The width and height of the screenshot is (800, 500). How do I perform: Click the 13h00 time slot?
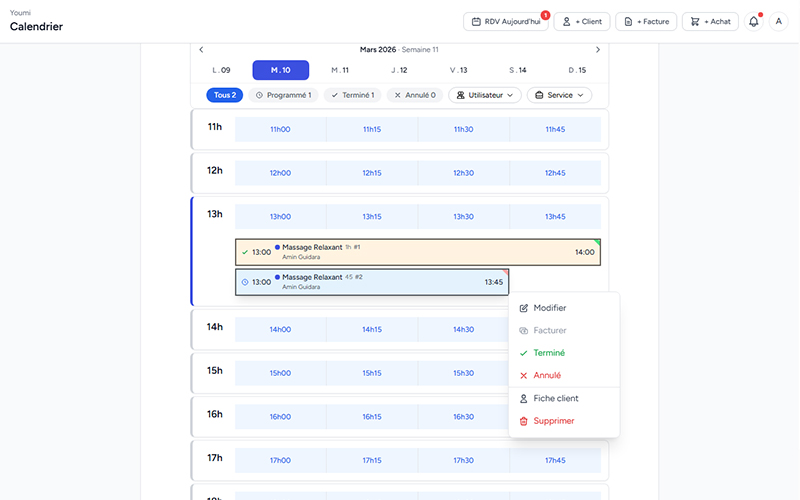[280, 216]
